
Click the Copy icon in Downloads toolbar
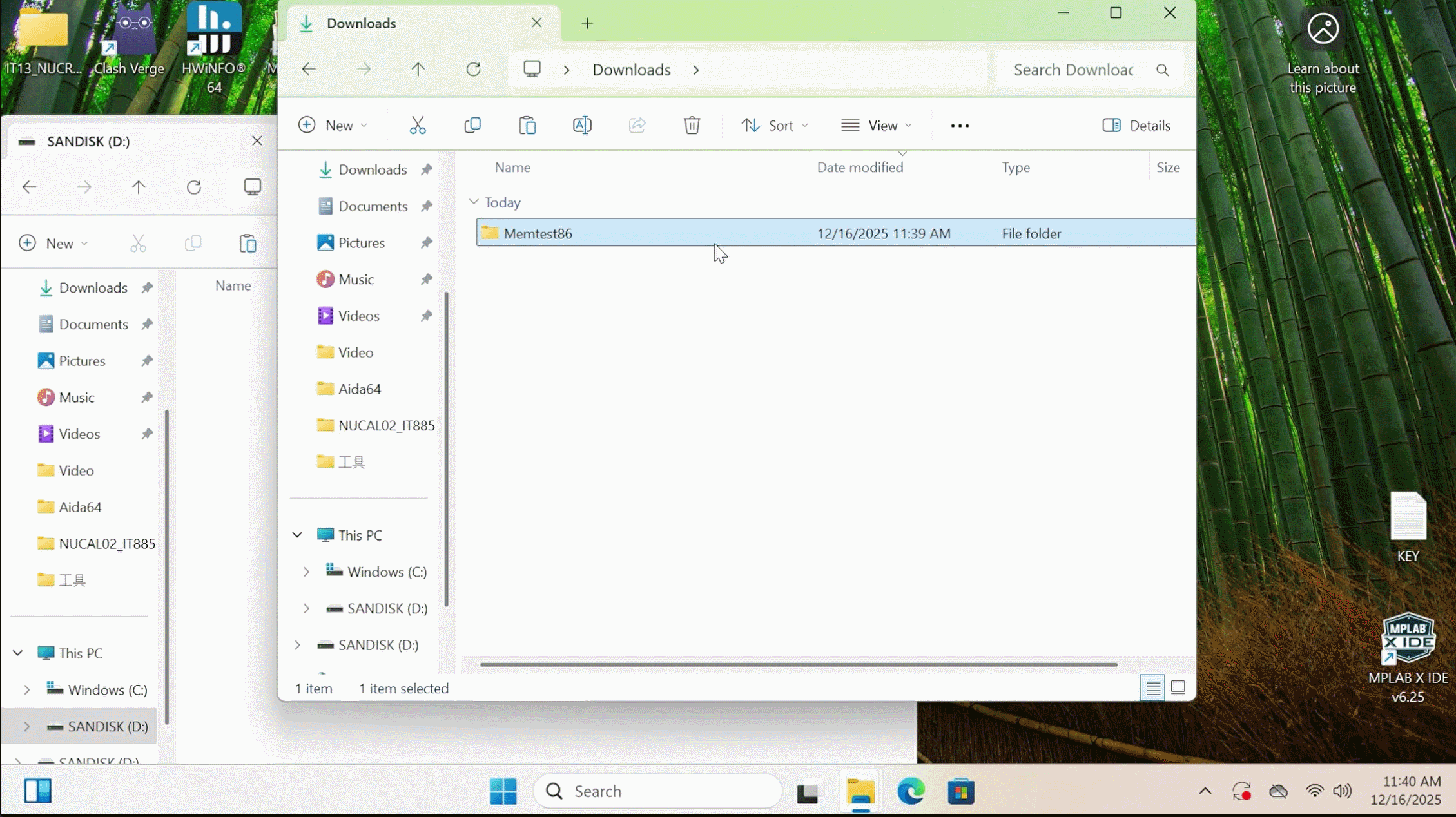(x=472, y=125)
